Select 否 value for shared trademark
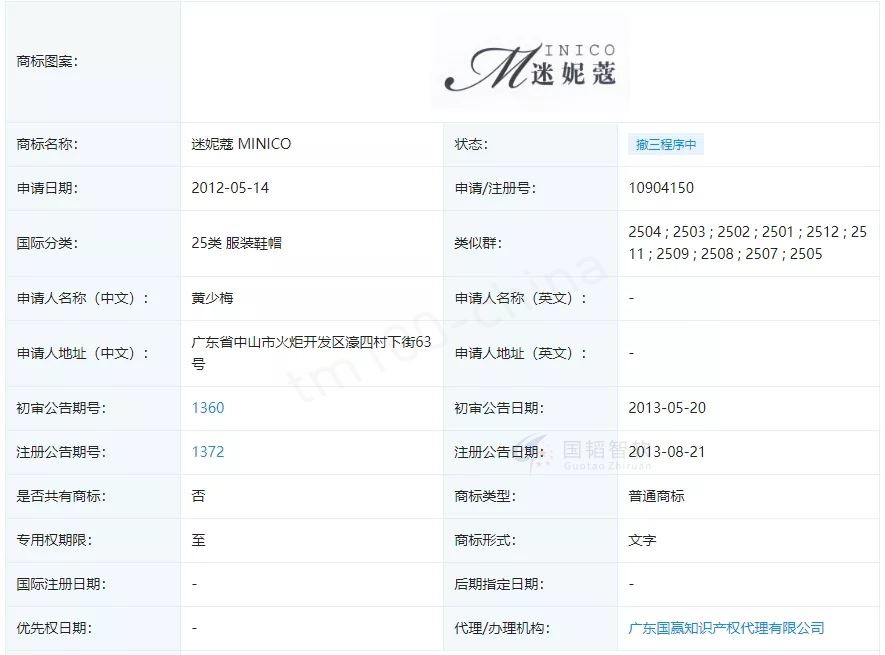This screenshot has width=885, height=655. pyautogui.click(x=198, y=496)
